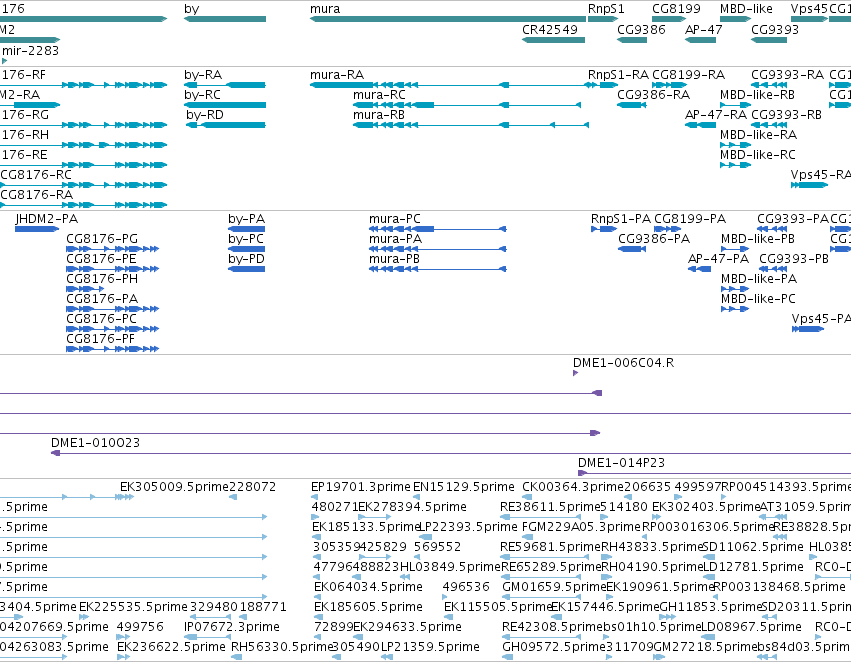Image resolution: width=851 pixels, height=662 pixels.
Task: Click the by-PA protein label
Action: (246, 219)
